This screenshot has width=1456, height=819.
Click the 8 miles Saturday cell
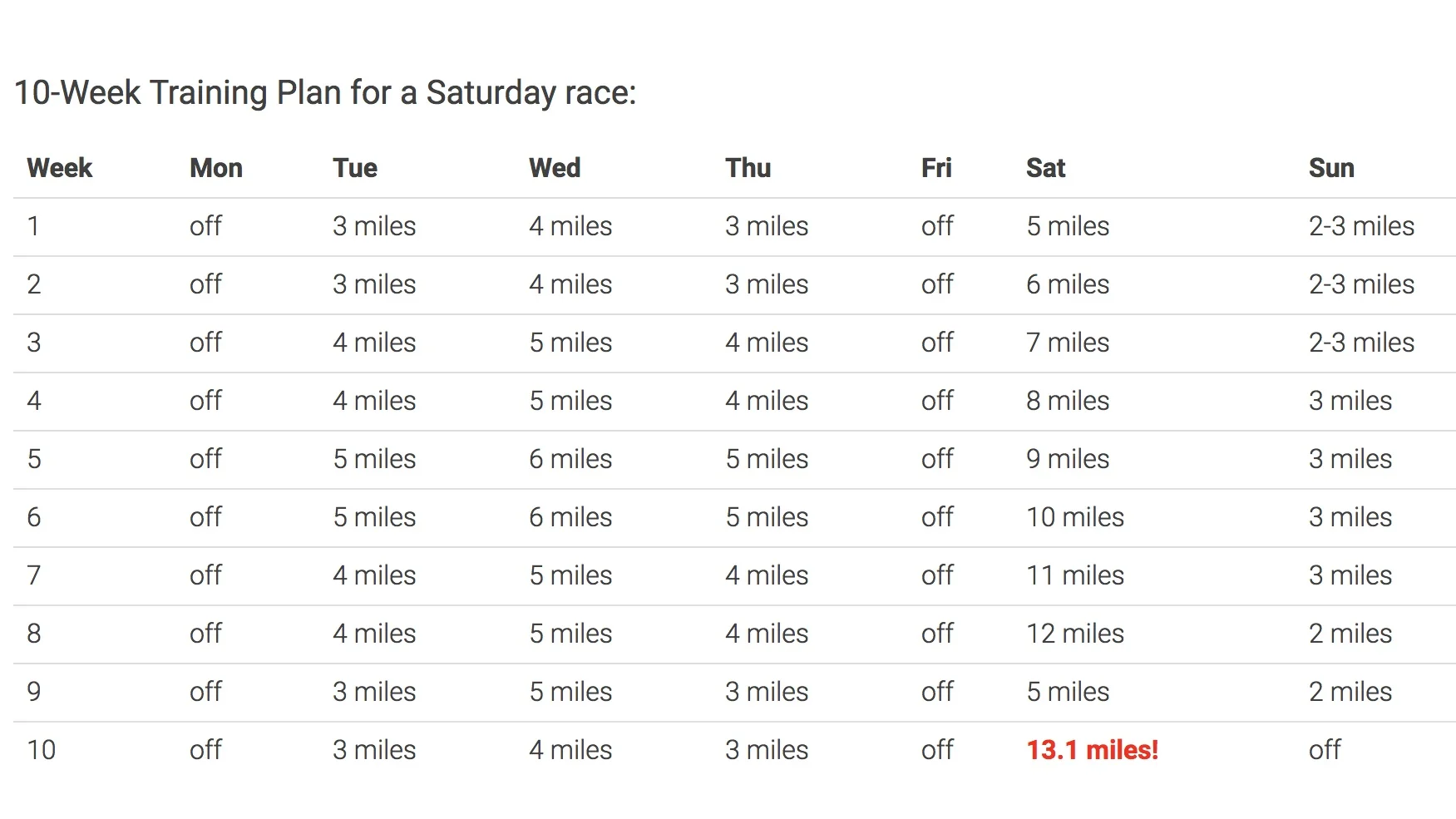click(x=1068, y=401)
